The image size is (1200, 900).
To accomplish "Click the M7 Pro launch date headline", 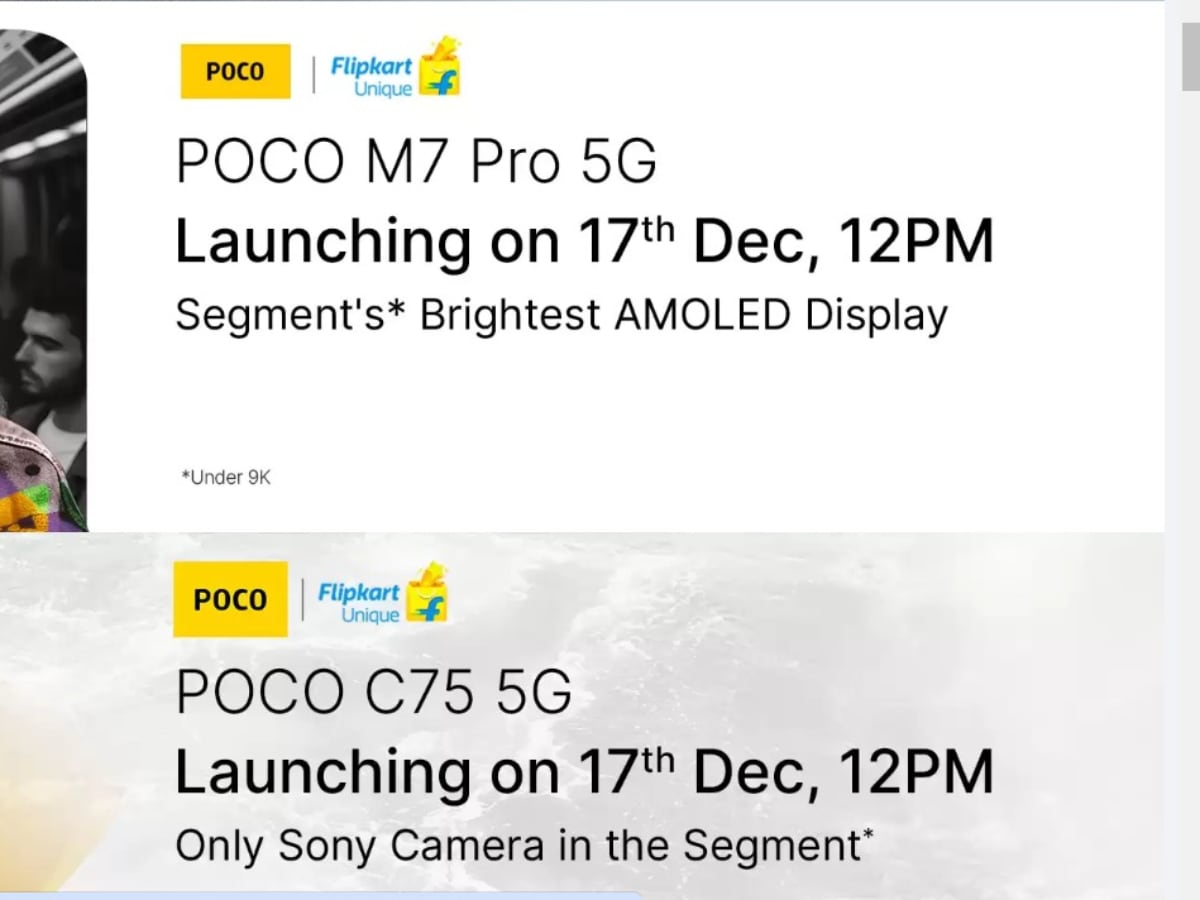I will [584, 242].
